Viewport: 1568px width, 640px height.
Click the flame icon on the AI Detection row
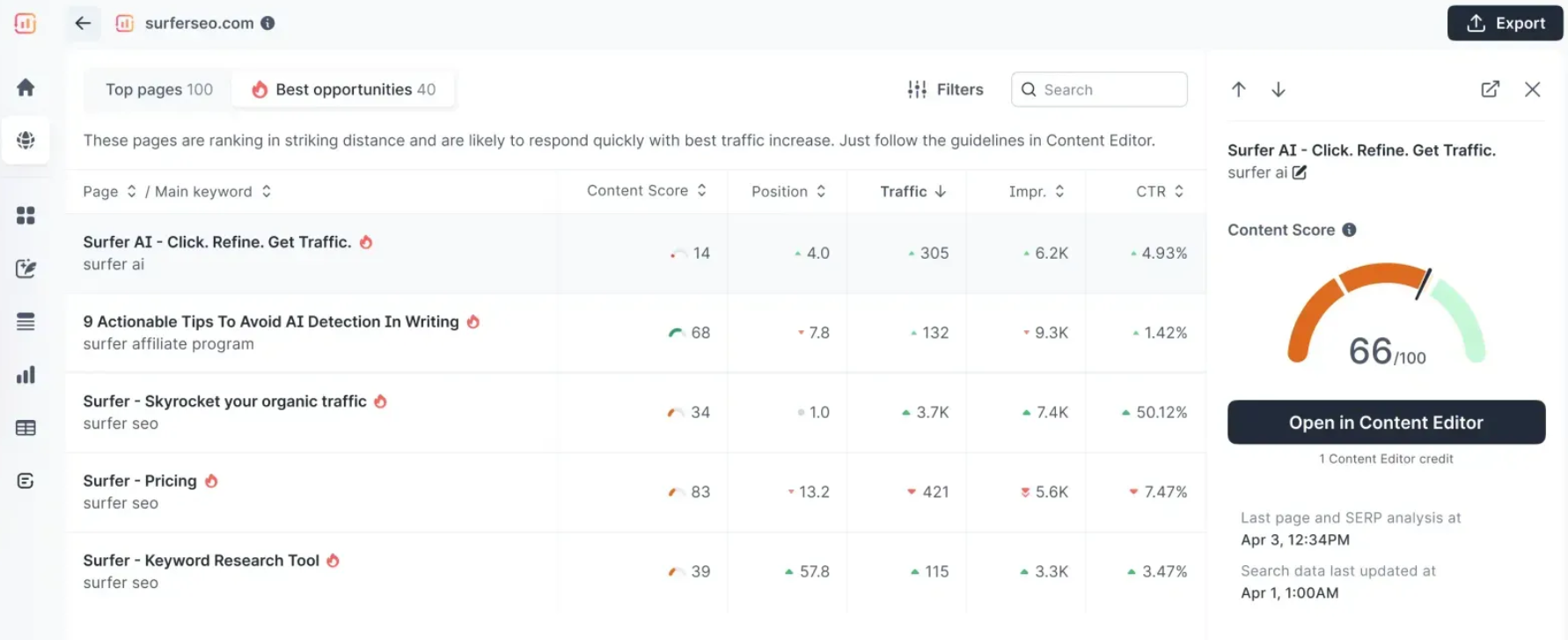pyautogui.click(x=473, y=321)
